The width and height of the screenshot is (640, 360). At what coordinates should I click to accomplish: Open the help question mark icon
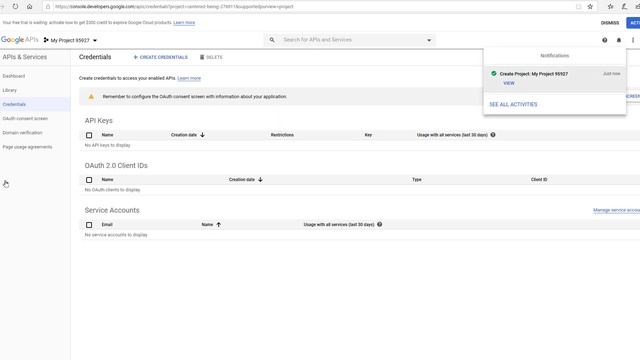click(604, 40)
